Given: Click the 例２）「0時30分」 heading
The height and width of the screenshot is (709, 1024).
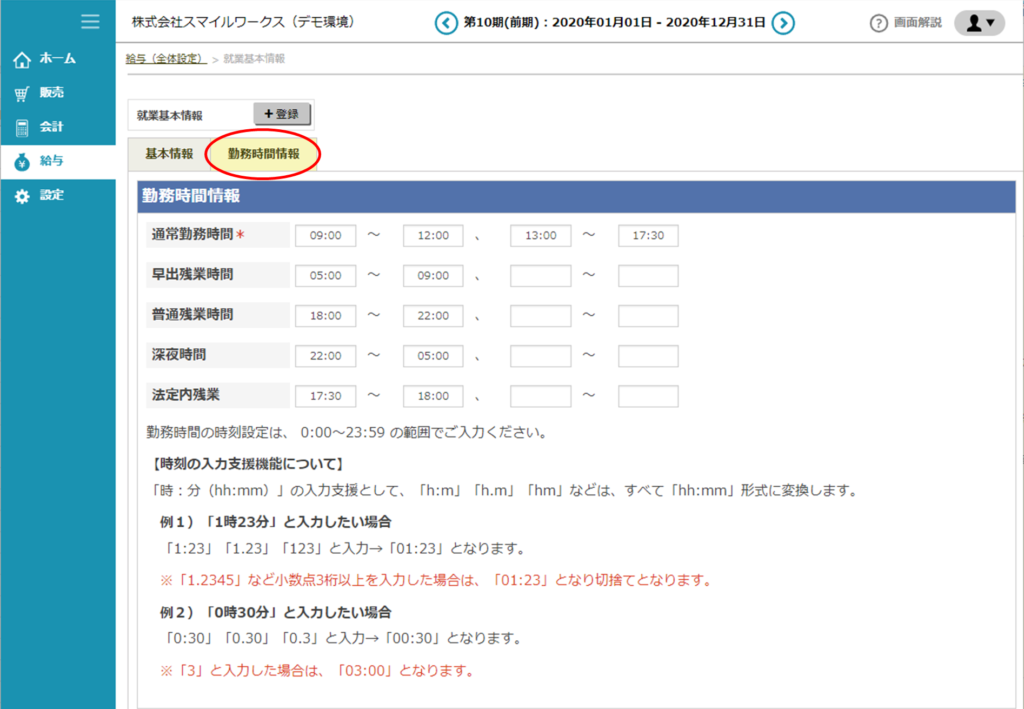Looking at the screenshot, I should 276,612.
